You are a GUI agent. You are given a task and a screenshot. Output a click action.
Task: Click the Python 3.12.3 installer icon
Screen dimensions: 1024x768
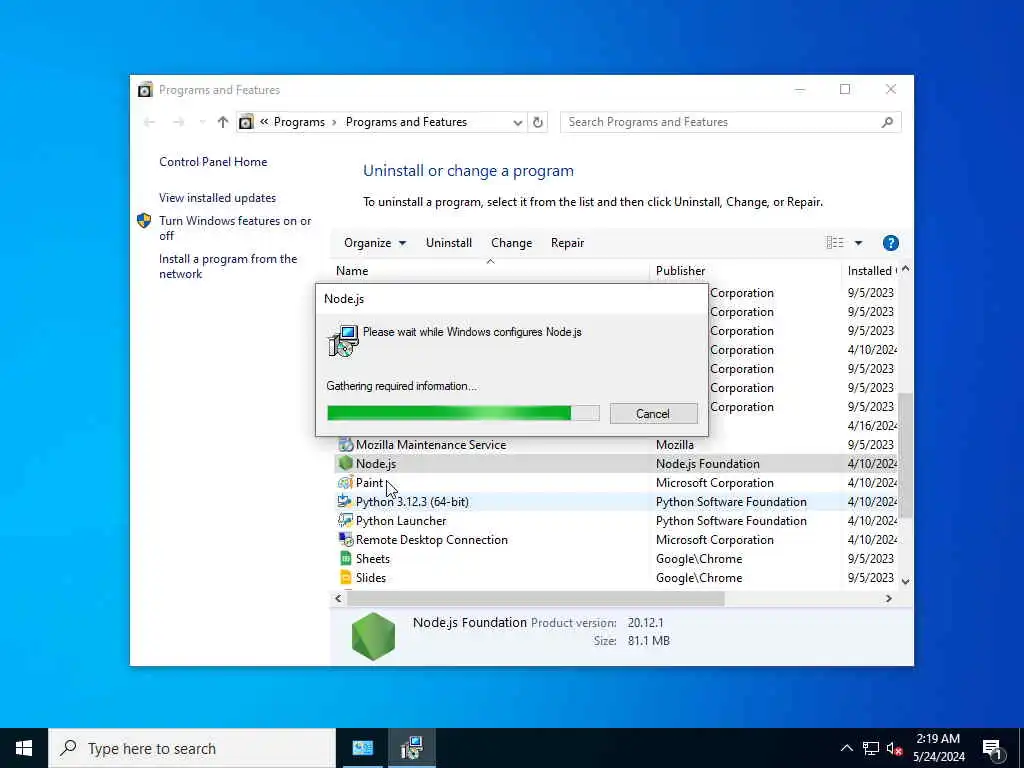click(x=345, y=502)
